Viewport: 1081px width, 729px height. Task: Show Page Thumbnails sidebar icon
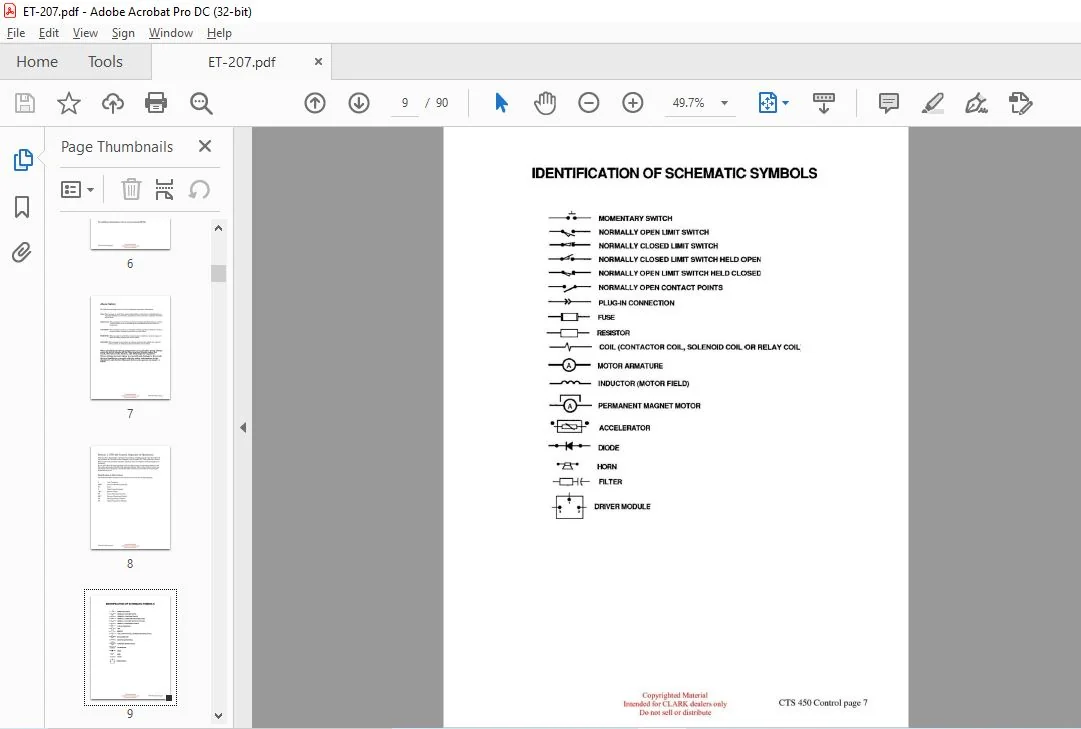tap(23, 160)
